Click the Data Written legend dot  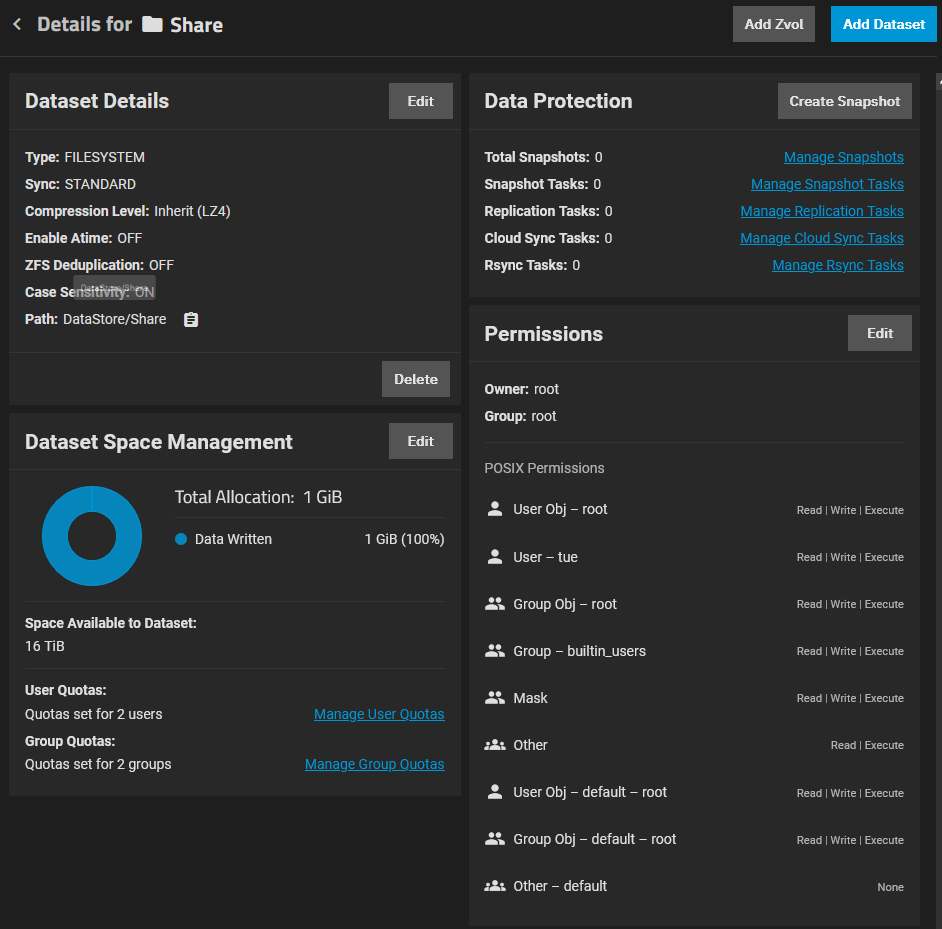pos(181,539)
